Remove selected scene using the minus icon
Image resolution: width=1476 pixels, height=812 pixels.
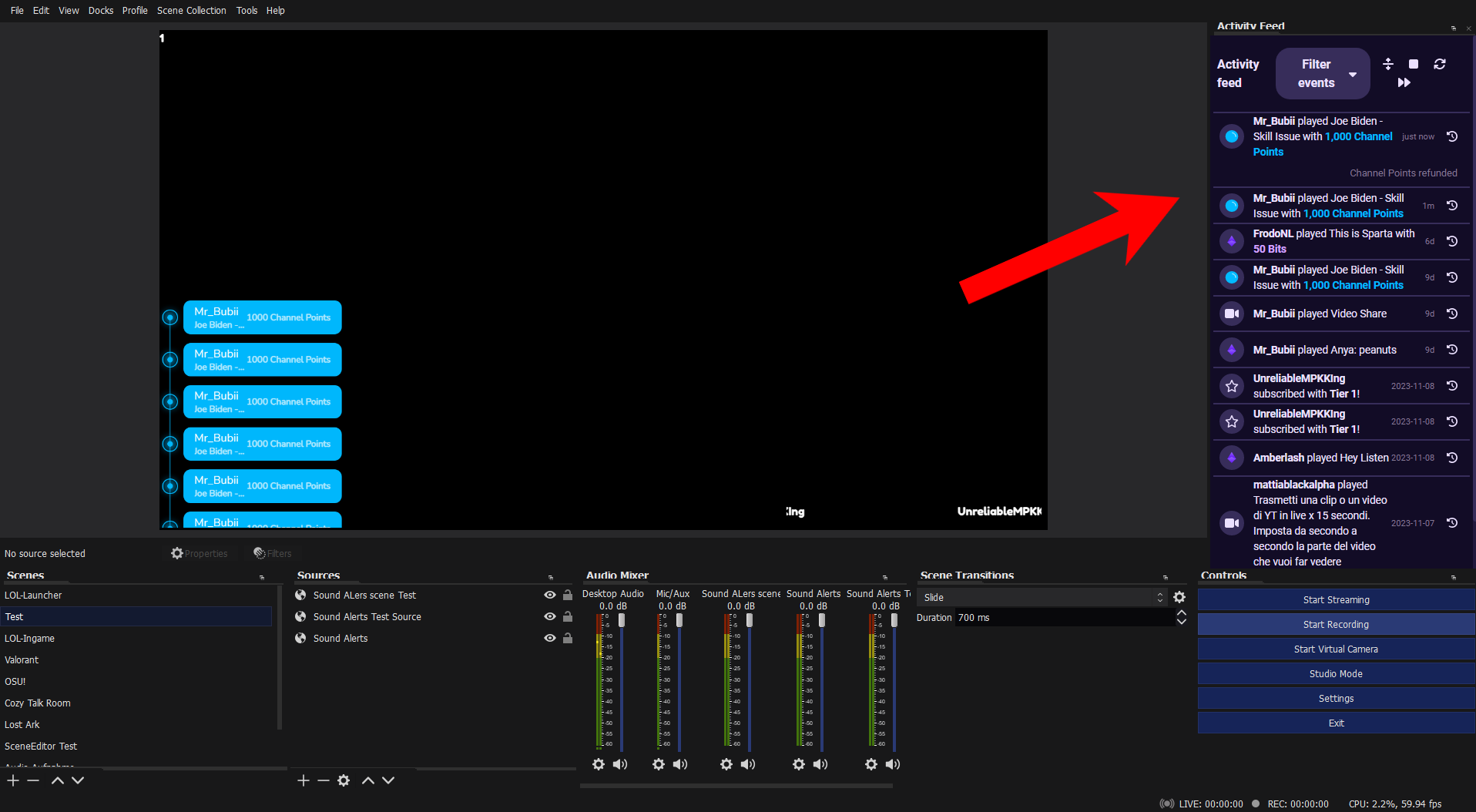(x=33, y=780)
